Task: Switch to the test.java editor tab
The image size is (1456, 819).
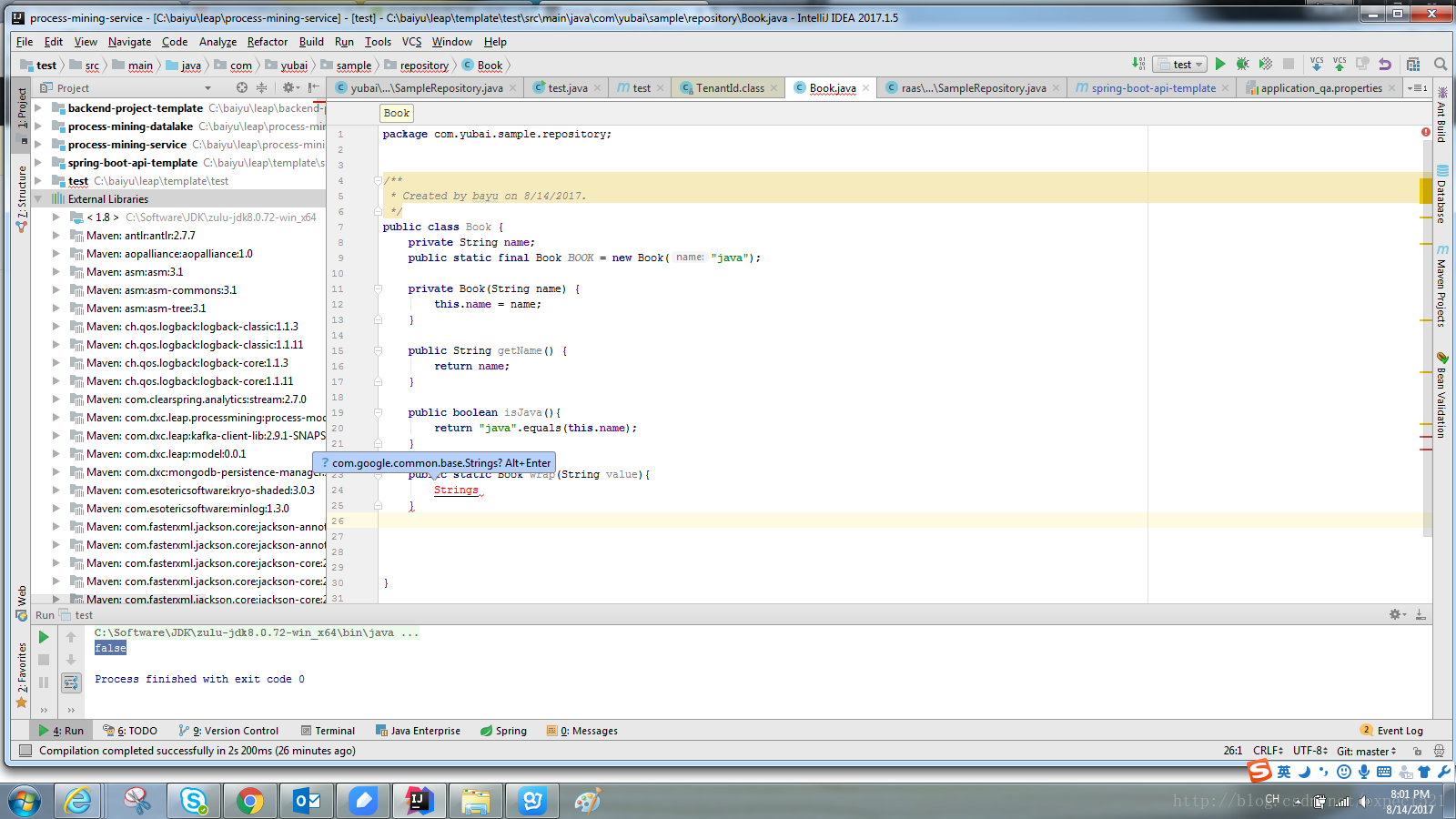Action: click(x=568, y=87)
